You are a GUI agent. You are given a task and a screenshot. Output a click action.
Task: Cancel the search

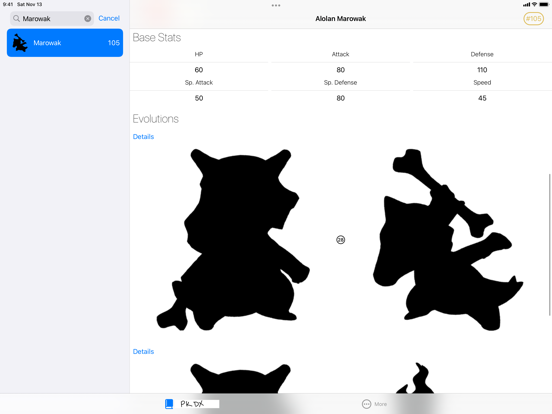coord(109,18)
